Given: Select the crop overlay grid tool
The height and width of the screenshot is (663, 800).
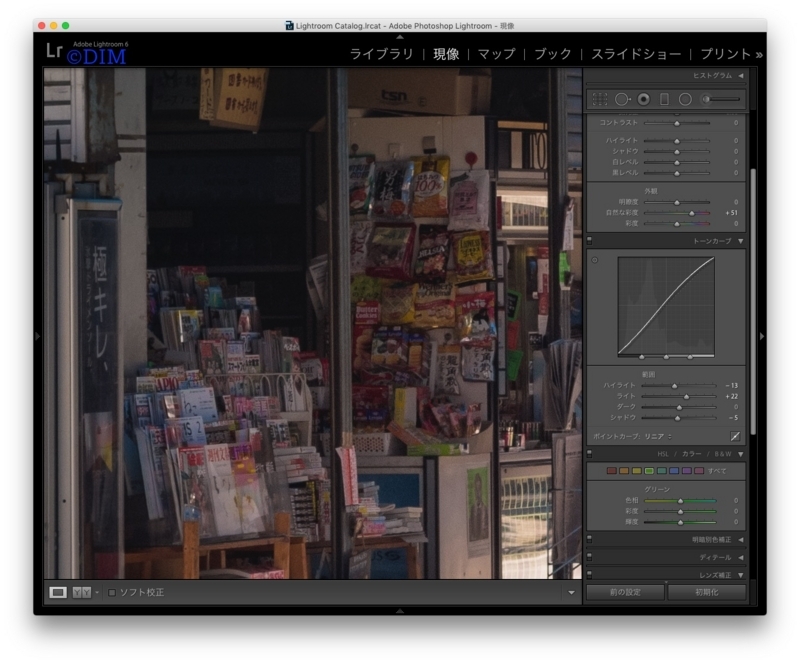Looking at the screenshot, I should coord(600,99).
